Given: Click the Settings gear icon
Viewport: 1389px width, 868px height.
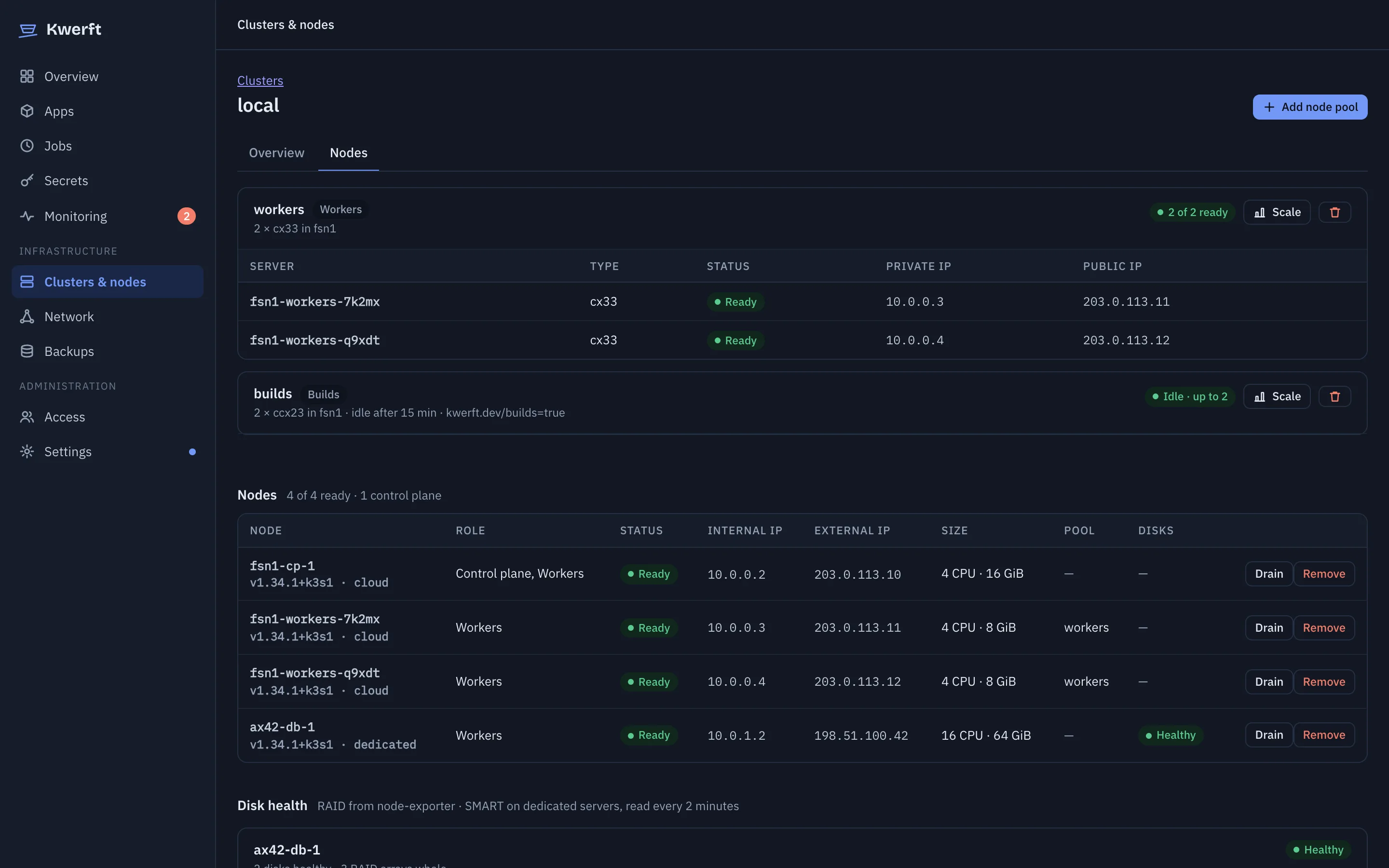Looking at the screenshot, I should (x=27, y=452).
